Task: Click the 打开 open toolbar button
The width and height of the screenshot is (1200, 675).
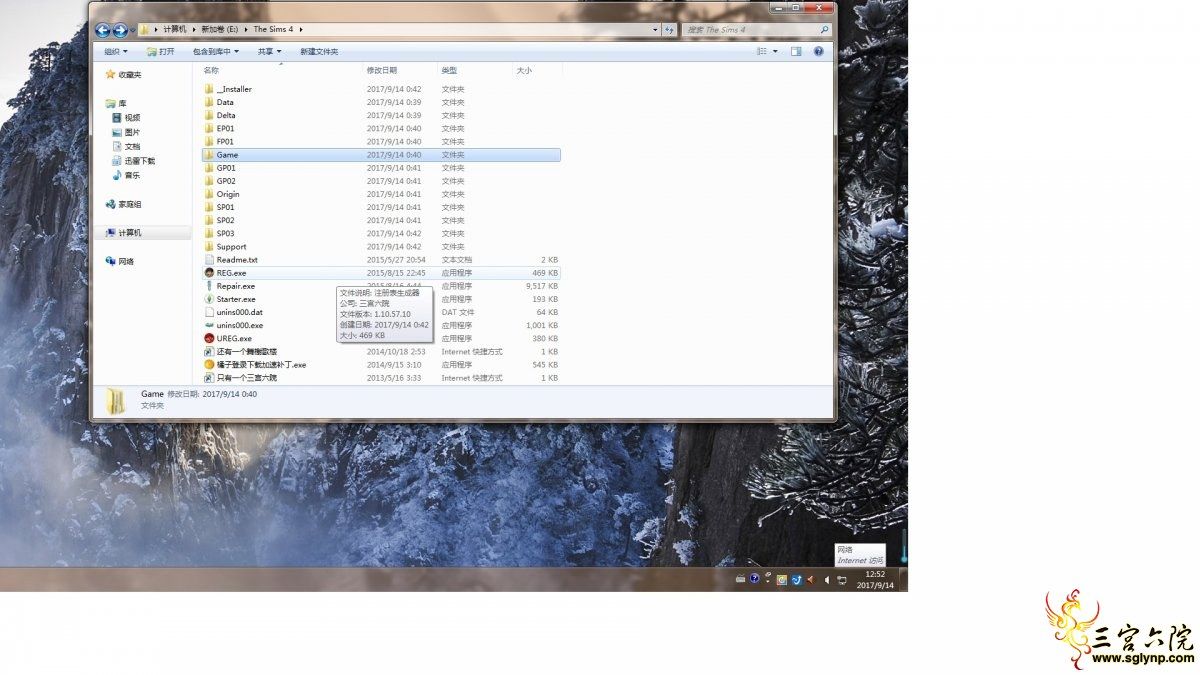Action: click(160, 51)
